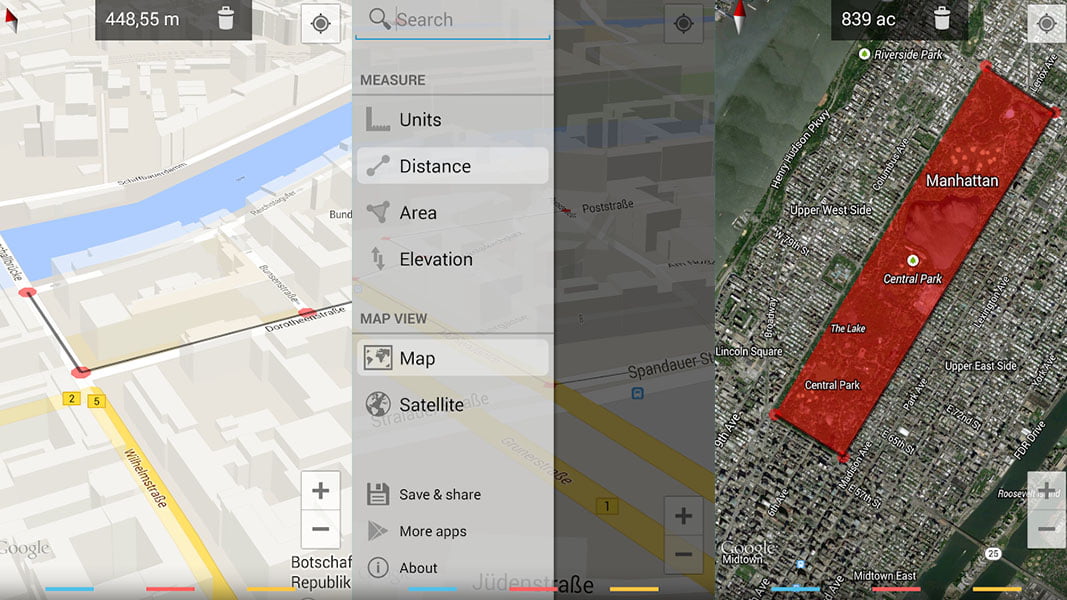
Task: Tap the yellow route 2 badge
Action: [71, 399]
